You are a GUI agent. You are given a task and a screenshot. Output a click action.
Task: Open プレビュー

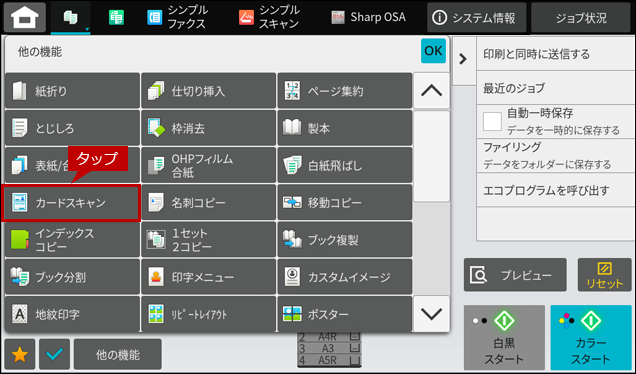coord(515,275)
